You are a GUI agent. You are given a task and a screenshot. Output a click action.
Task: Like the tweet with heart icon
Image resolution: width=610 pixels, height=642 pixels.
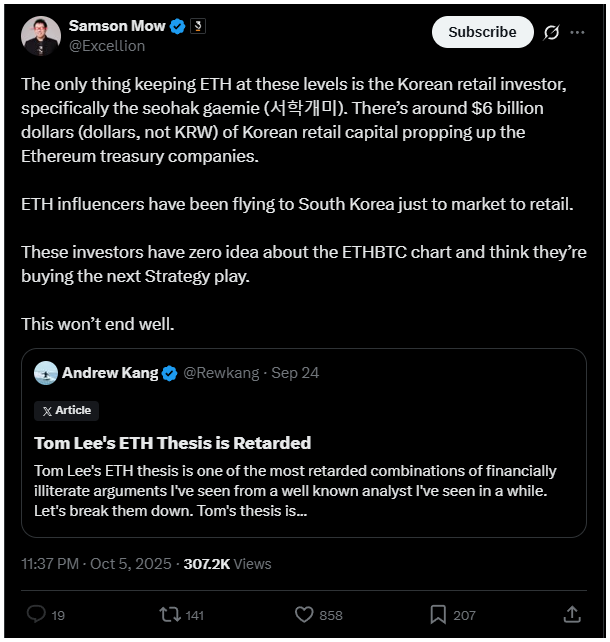click(x=306, y=614)
